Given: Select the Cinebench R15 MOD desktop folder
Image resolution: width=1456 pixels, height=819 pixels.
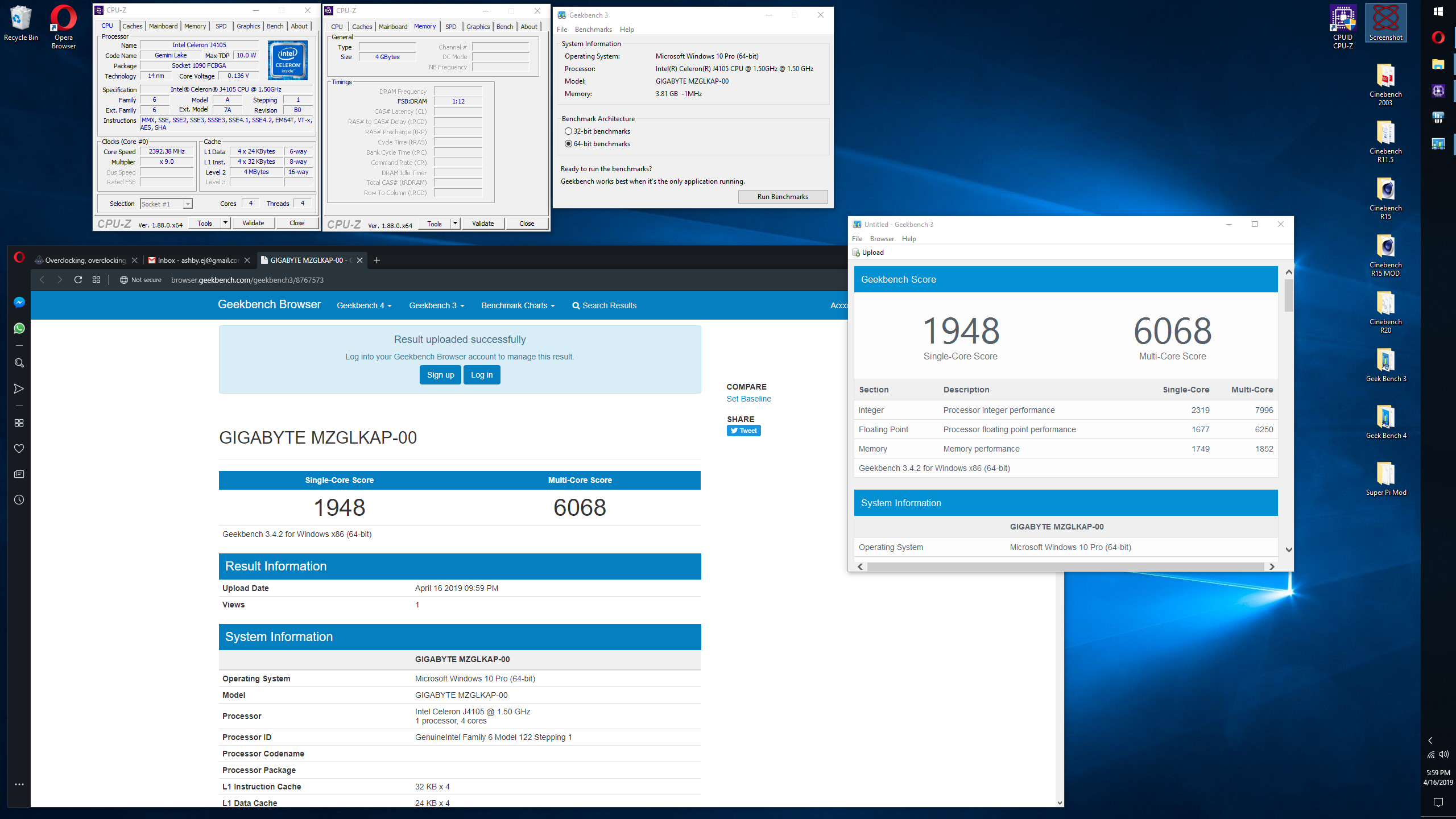Looking at the screenshot, I should (x=1385, y=255).
